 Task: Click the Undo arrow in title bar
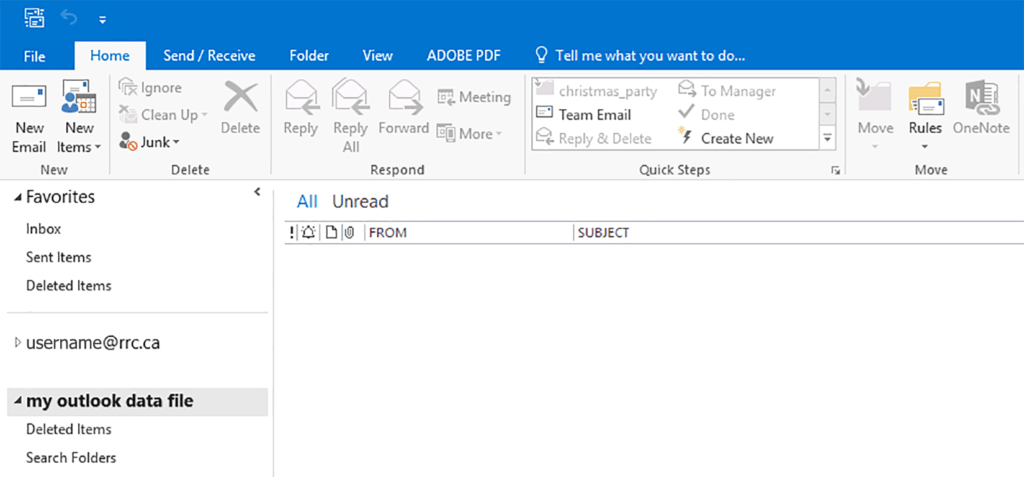pos(69,18)
